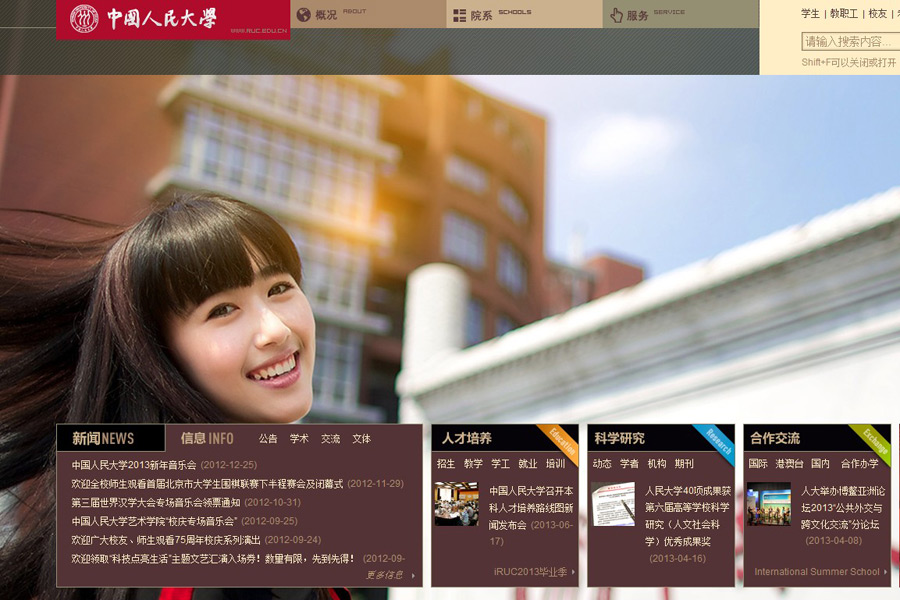
Task: Click the green Exchange corner ribbon
Action: pyautogui.click(x=874, y=439)
